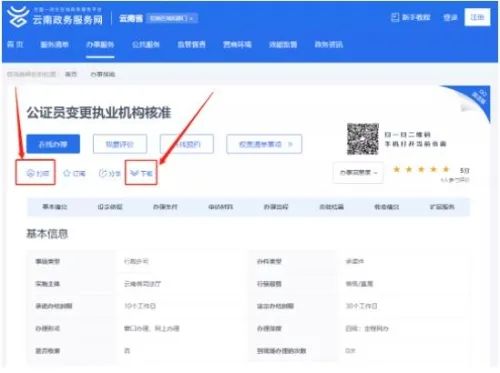Switch to the 办理条件 tab
Image resolution: width=500 pixels, height=373 pixels.
(165, 207)
